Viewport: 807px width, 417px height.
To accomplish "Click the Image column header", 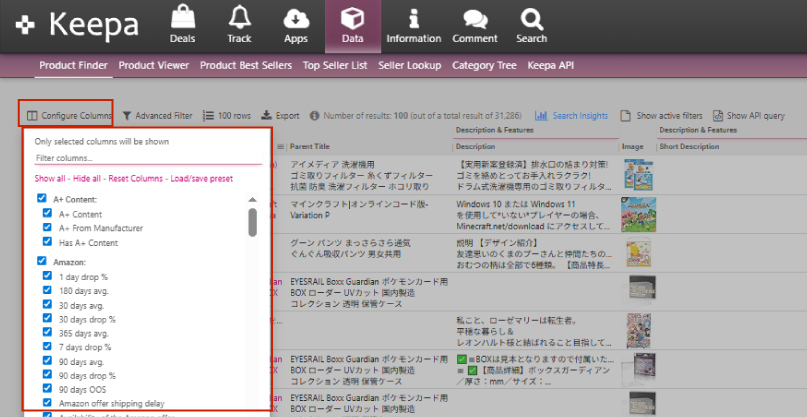I will (x=633, y=147).
